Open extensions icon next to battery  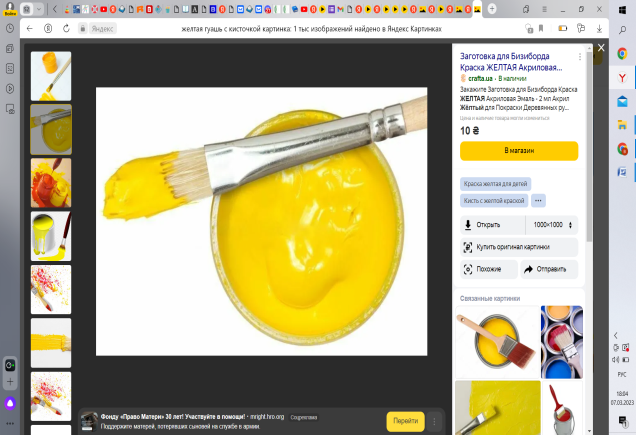click(581, 28)
